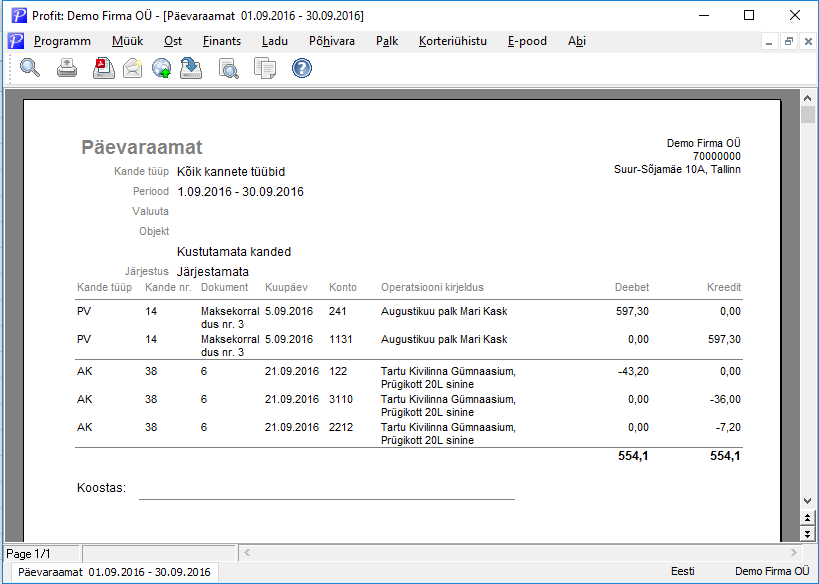The width and height of the screenshot is (819, 584).
Task: Click the credit amount -36,00
Action: (x=725, y=400)
